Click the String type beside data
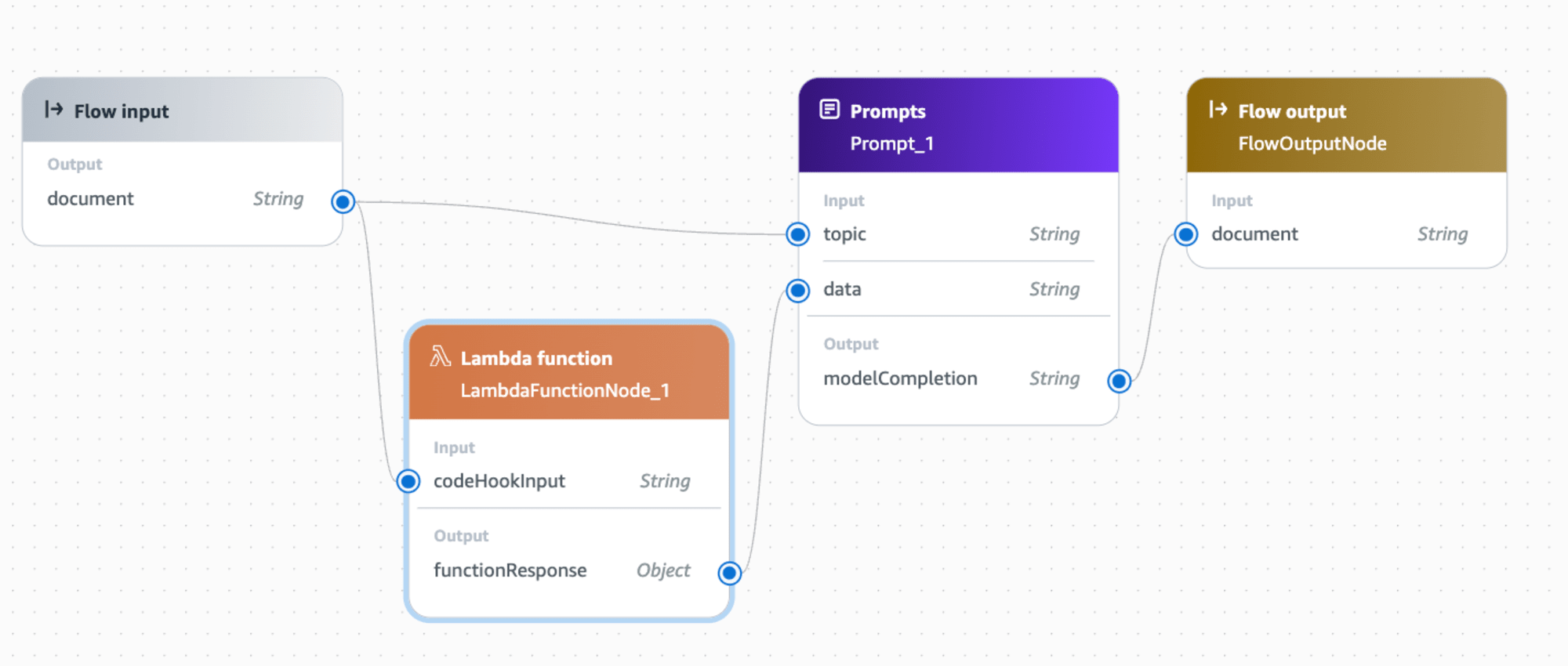 click(x=1054, y=289)
